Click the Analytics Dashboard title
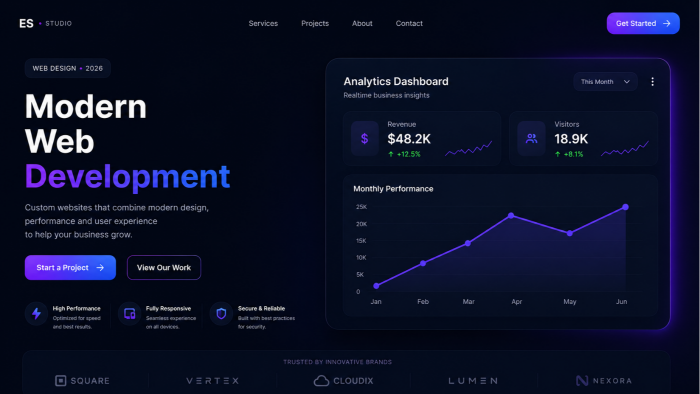This screenshot has width=700, height=394. point(396,81)
